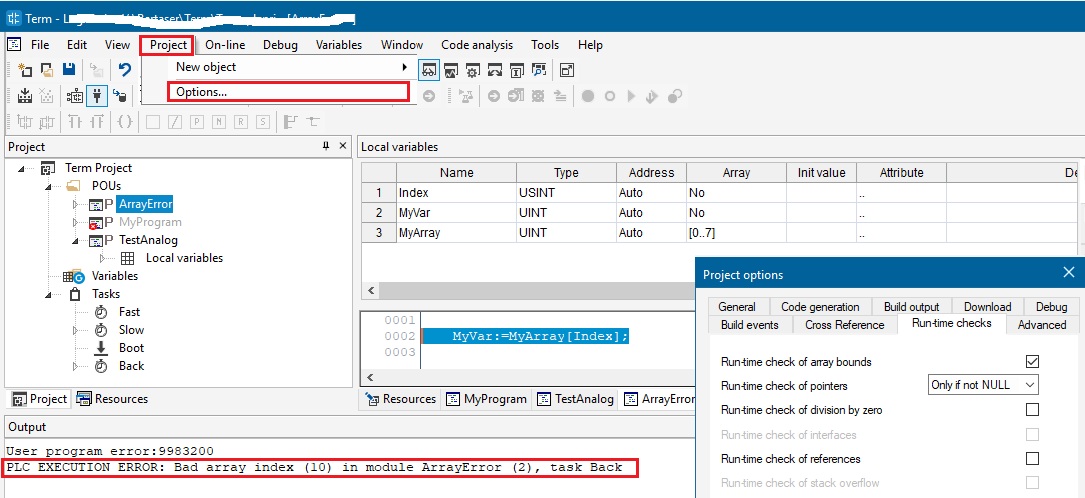
Task: Toggle the connect plug icon
Action: pos(97,95)
